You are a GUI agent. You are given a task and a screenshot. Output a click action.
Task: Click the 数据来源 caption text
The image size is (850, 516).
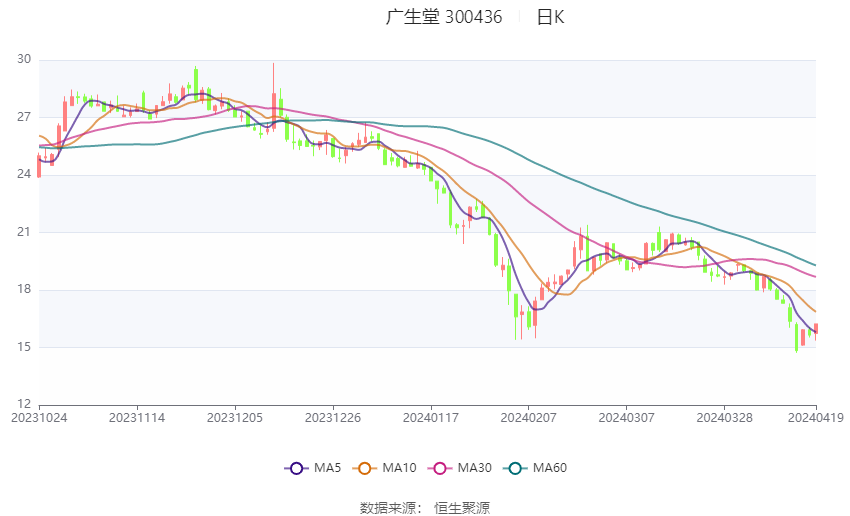pyautogui.click(x=388, y=508)
